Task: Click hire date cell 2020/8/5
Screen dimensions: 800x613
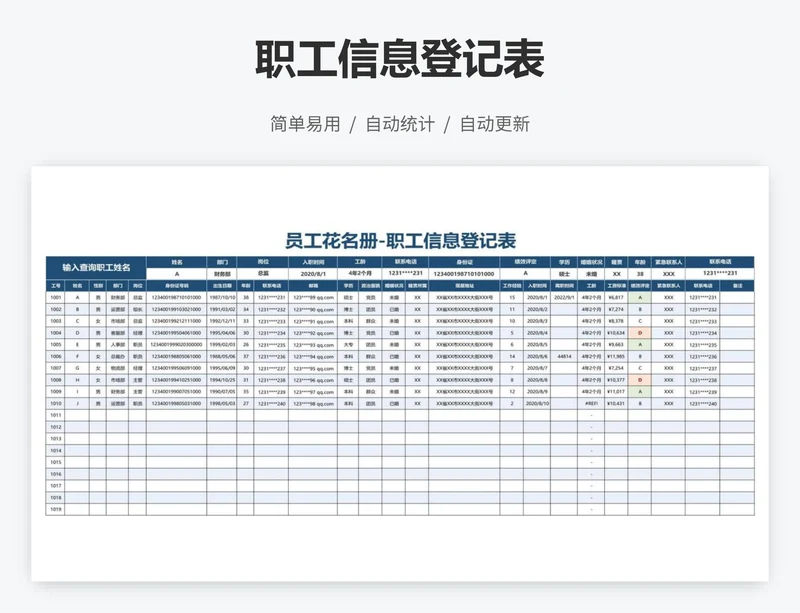Action: [537, 345]
